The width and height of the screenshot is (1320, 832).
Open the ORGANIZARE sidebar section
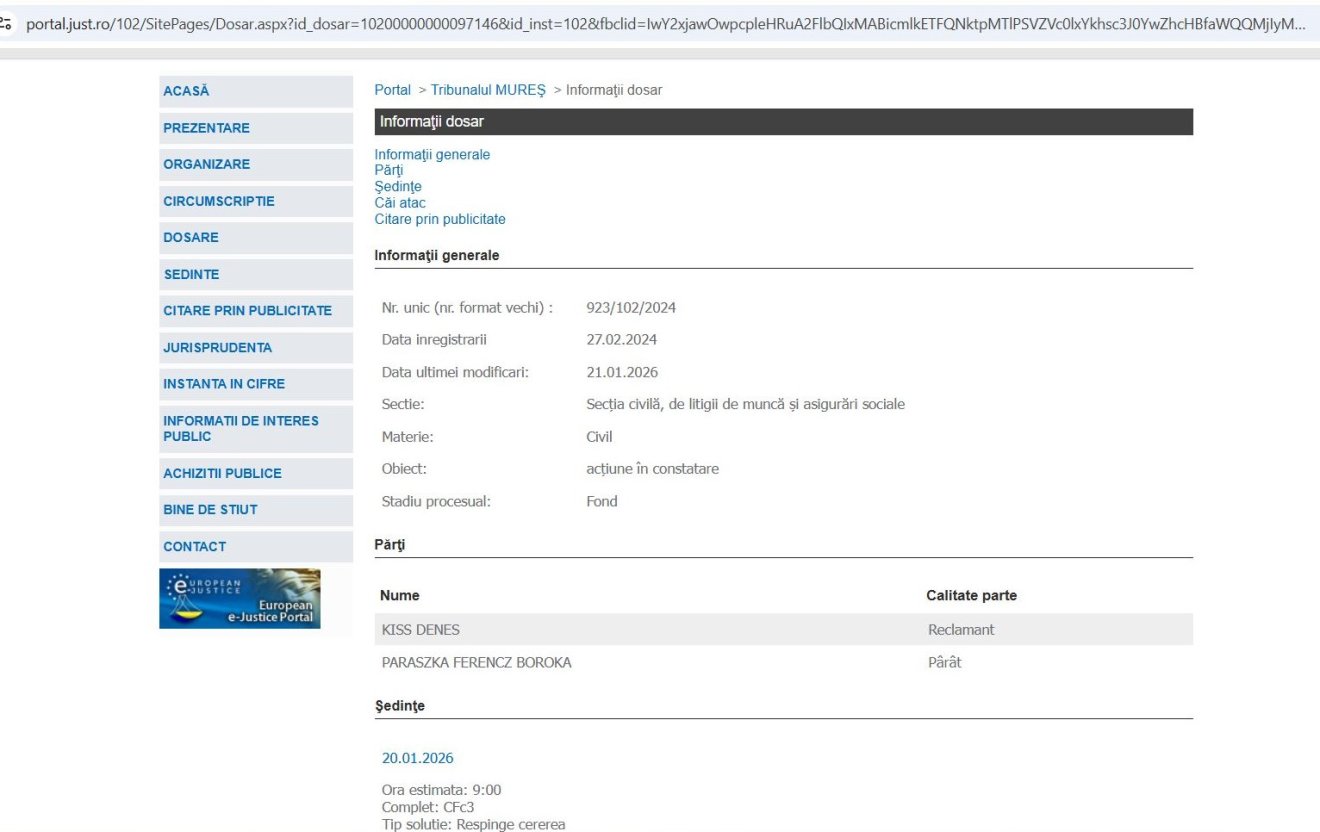[207, 164]
